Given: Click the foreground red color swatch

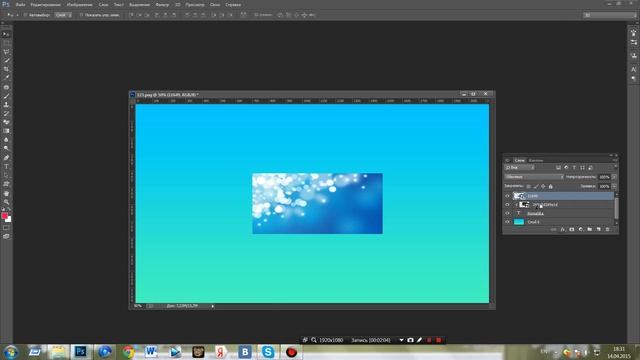Looking at the screenshot, I should coord(4,216).
